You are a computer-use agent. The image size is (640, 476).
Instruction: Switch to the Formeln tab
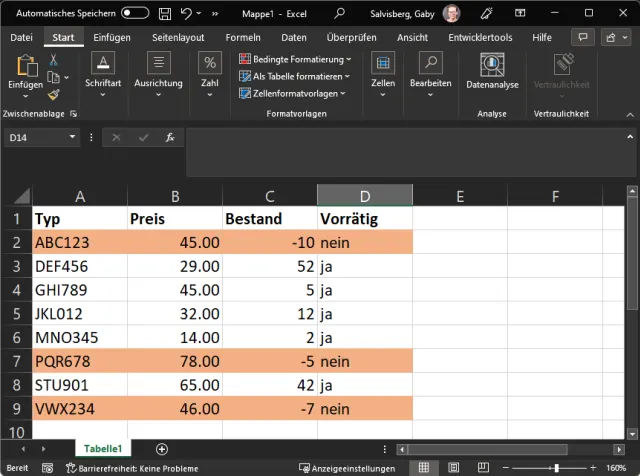click(x=243, y=37)
